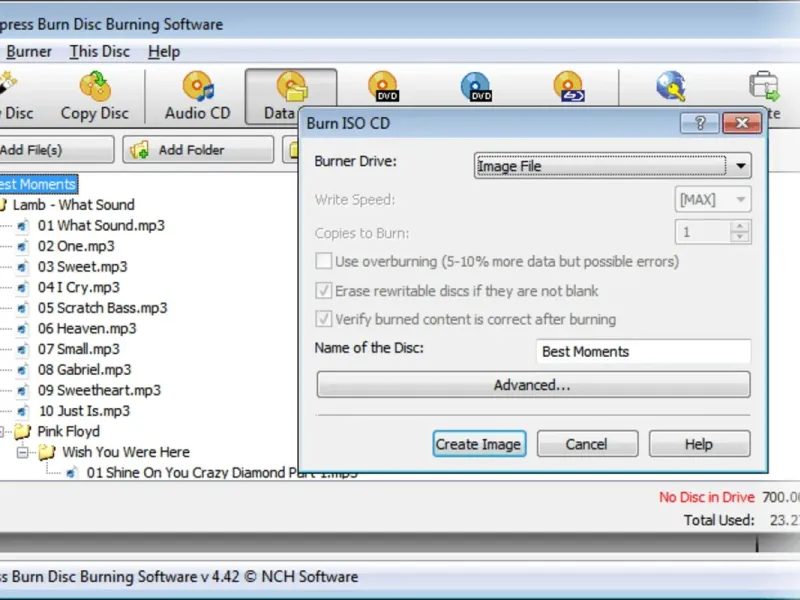
Task: Select the Wish You Were Here folder name
Action: click(x=126, y=452)
